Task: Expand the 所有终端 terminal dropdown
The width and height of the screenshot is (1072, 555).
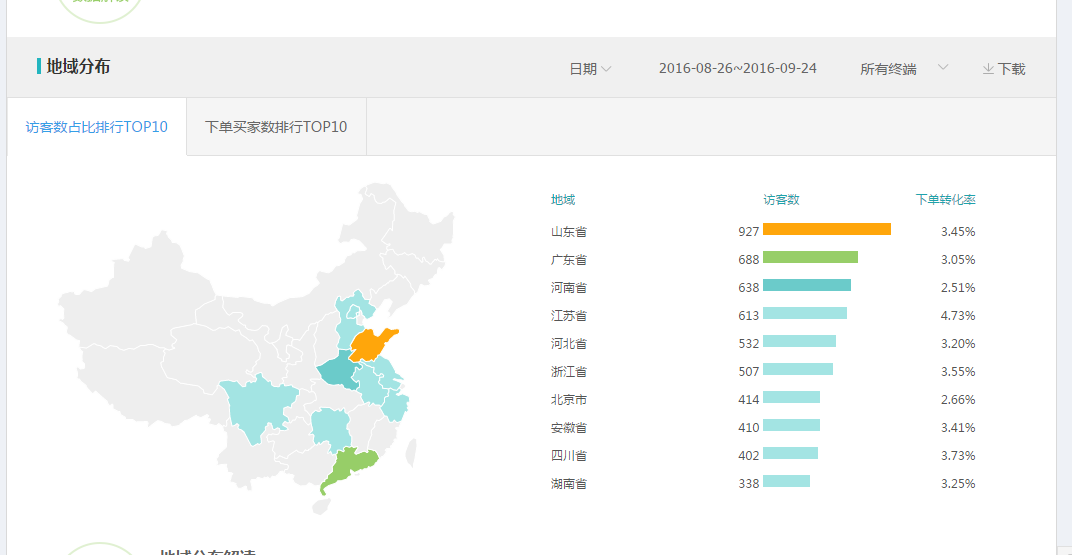Action: (904, 69)
